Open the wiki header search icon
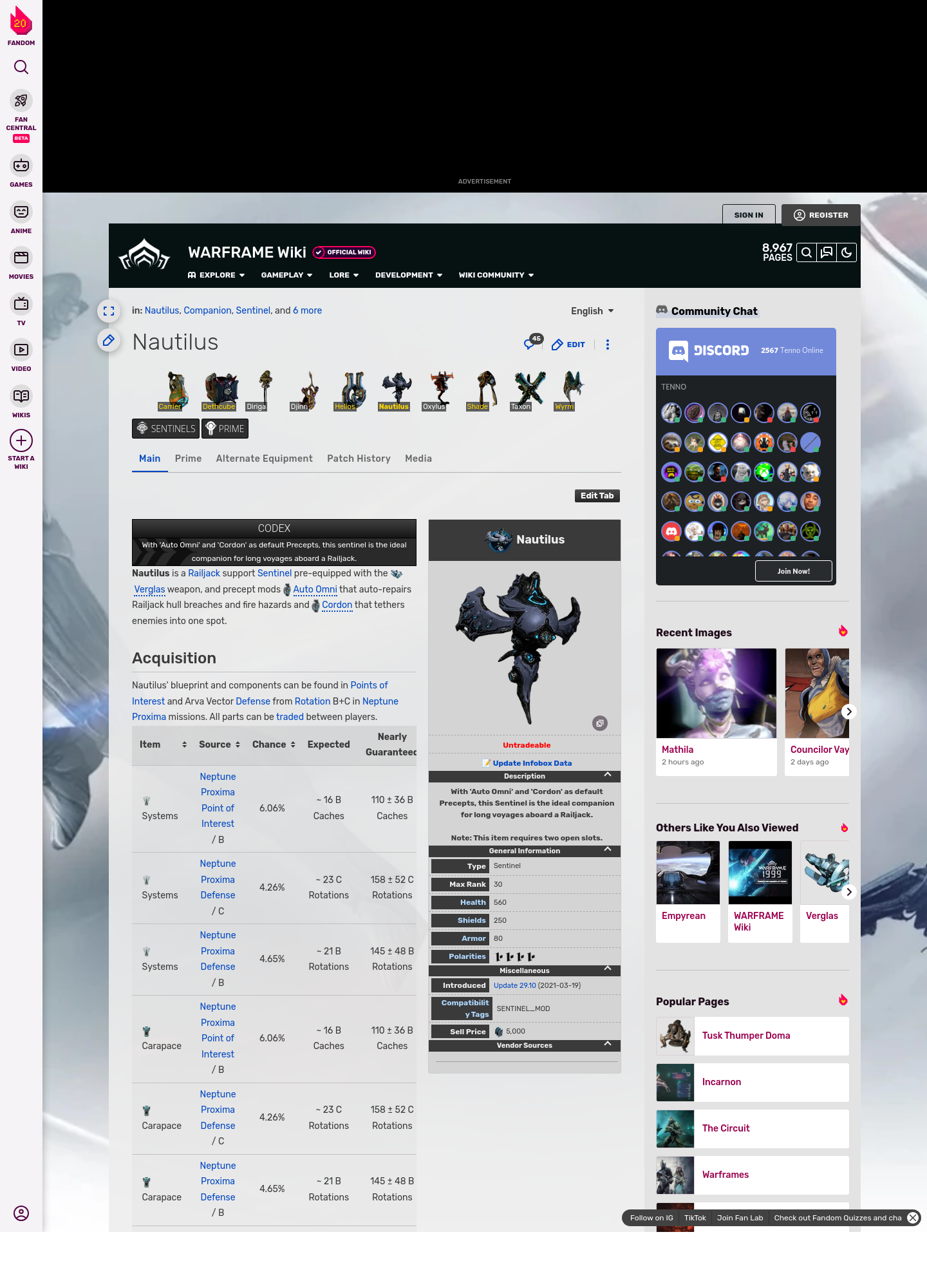This screenshot has height=1288, width=927. click(807, 253)
